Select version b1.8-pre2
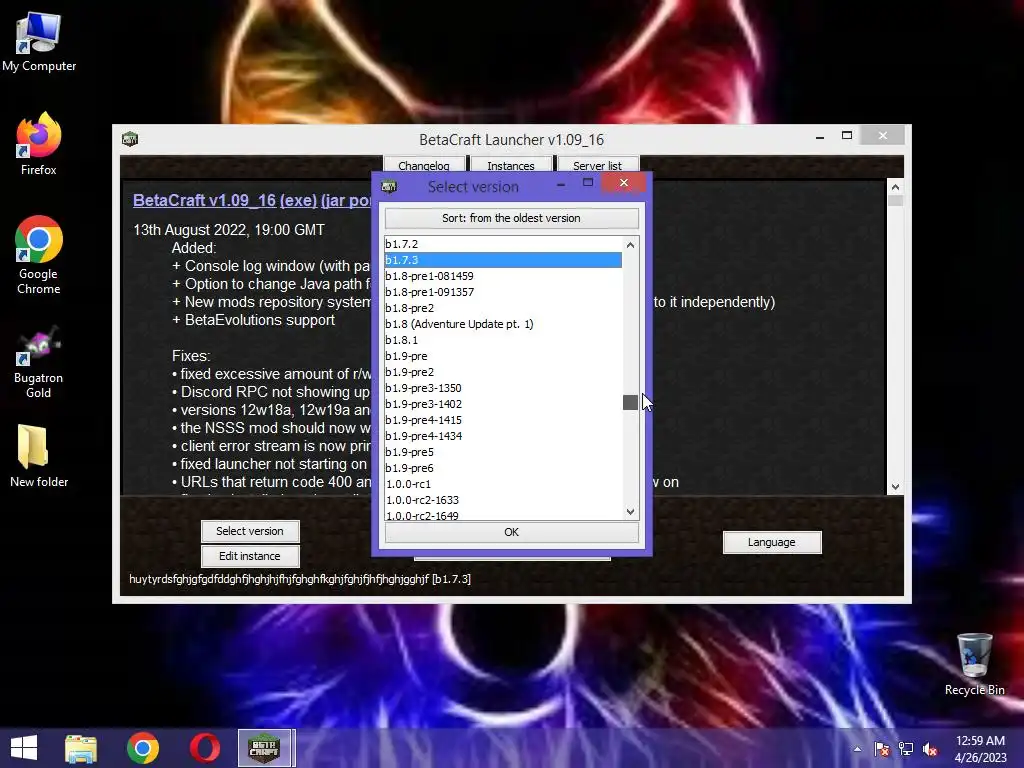The height and width of the screenshot is (768, 1024). pyautogui.click(x=503, y=308)
